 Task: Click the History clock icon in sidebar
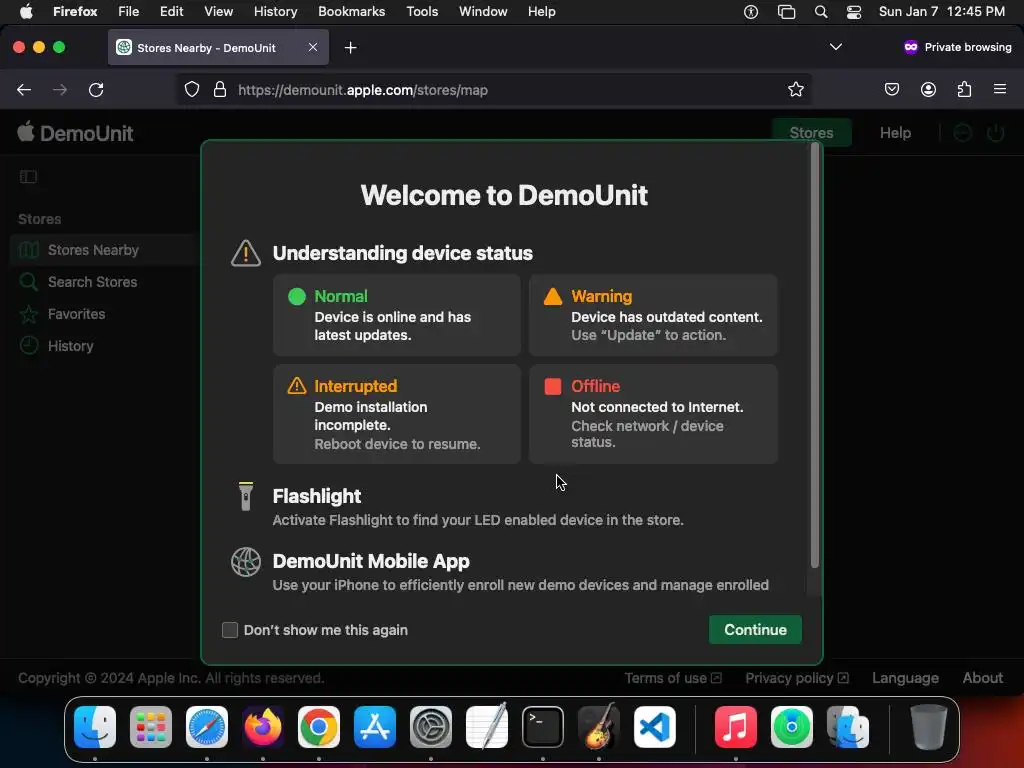click(29, 345)
